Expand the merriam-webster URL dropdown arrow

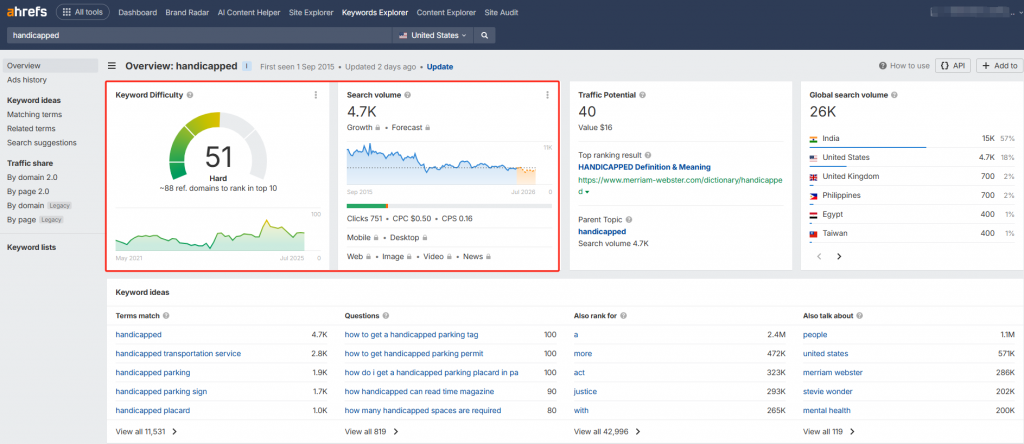tap(586, 193)
